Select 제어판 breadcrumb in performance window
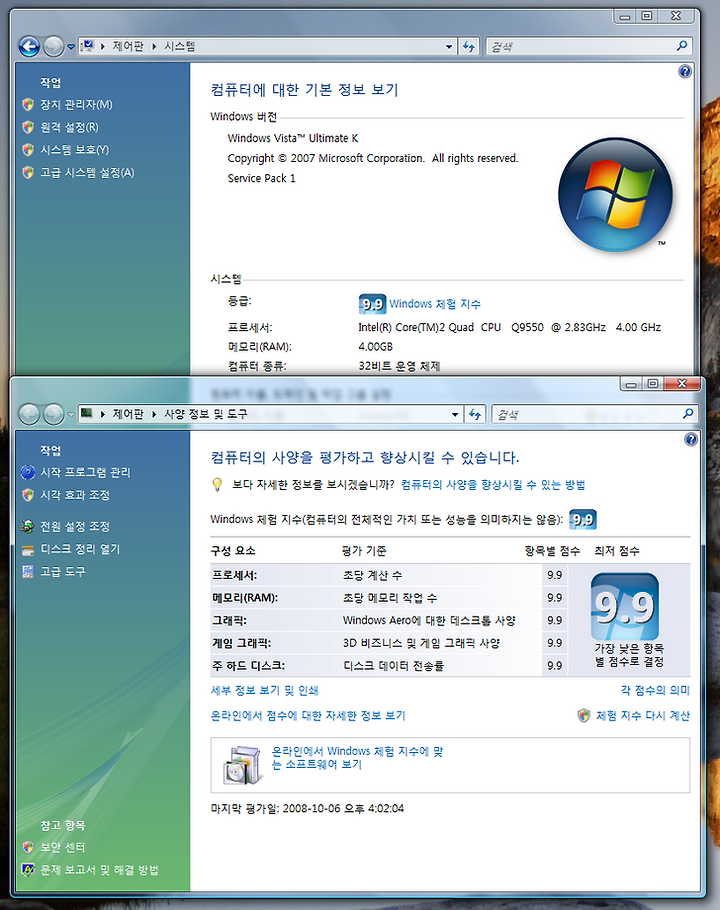Screen dimensions: 720x910 pos(127,414)
